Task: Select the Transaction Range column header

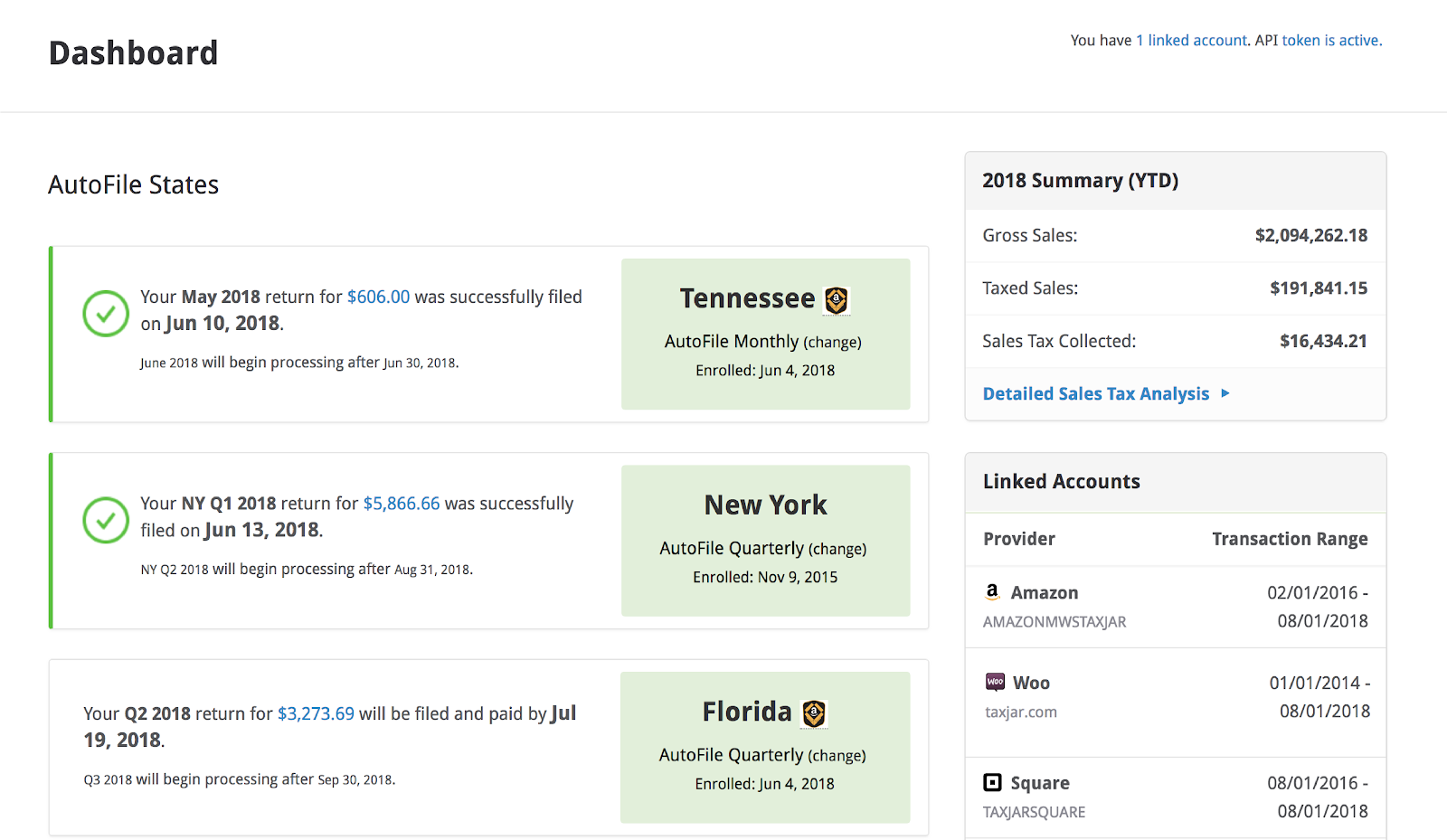Action: [1290, 539]
